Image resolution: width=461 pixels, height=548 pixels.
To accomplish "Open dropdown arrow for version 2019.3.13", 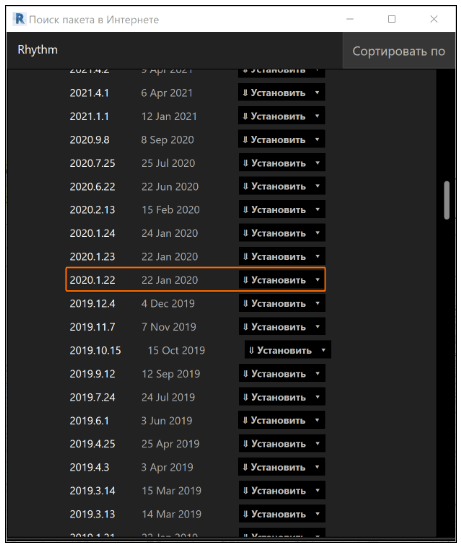I will tap(317, 514).
